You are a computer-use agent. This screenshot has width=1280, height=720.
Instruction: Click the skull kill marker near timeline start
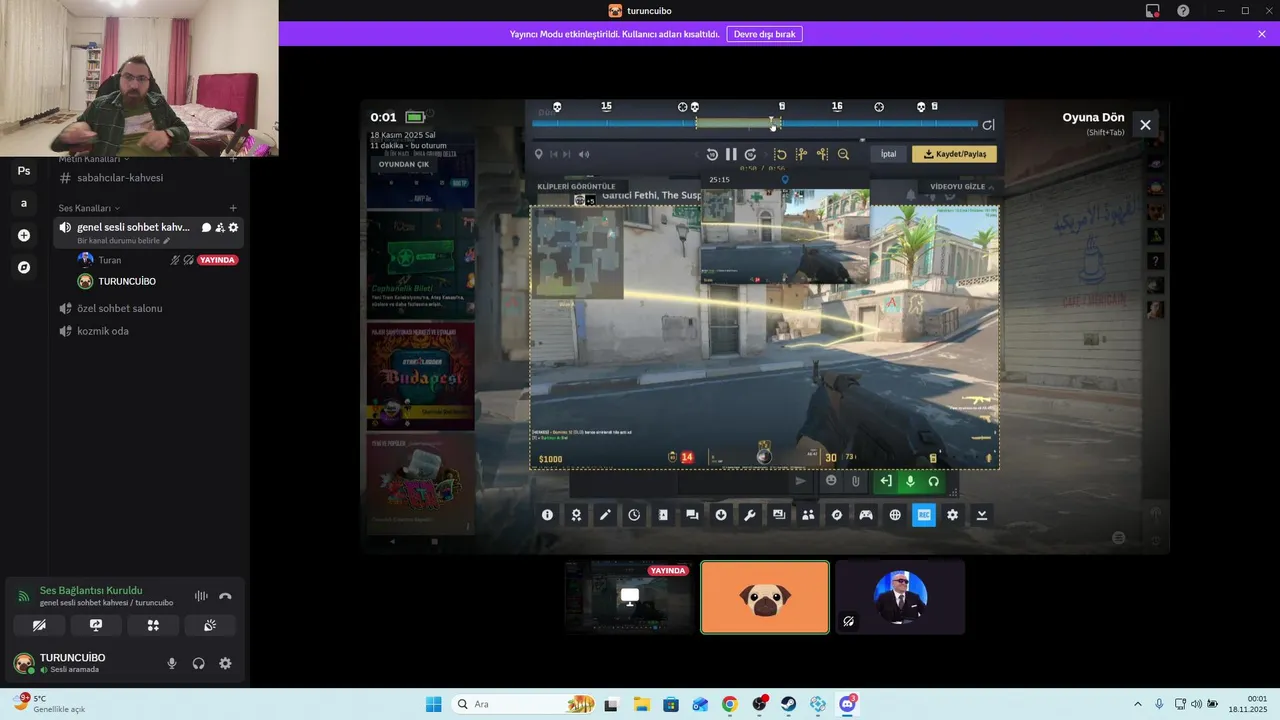pos(557,107)
